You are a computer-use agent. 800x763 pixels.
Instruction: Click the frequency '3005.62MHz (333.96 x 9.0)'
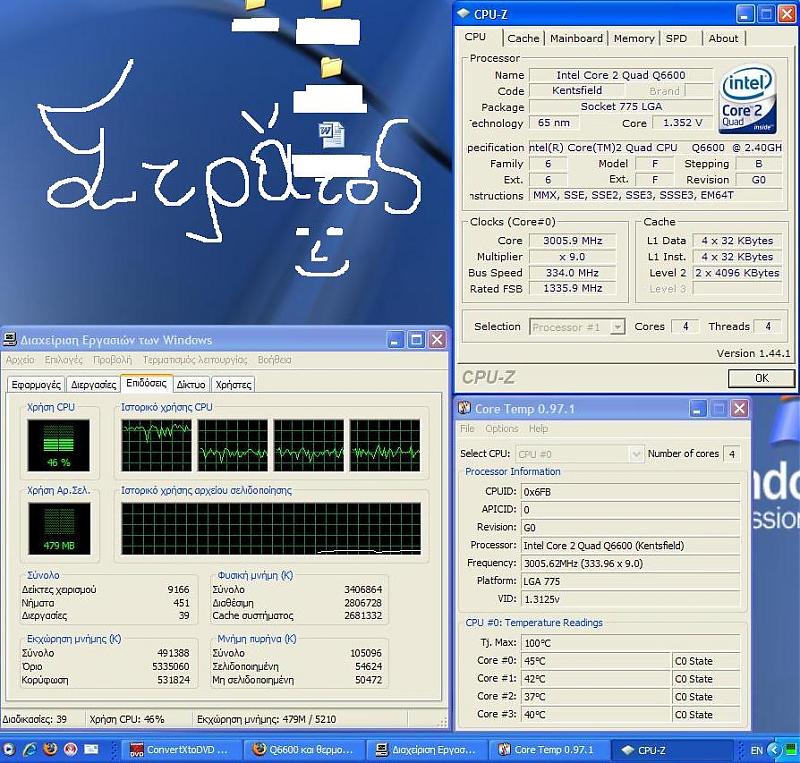pyautogui.click(x=630, y=563)
